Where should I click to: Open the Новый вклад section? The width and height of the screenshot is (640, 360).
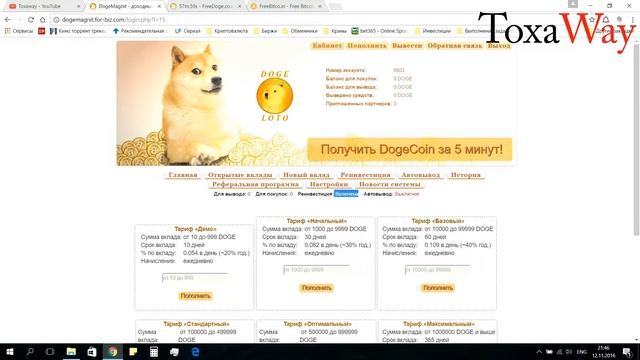(x=307, y=175)
